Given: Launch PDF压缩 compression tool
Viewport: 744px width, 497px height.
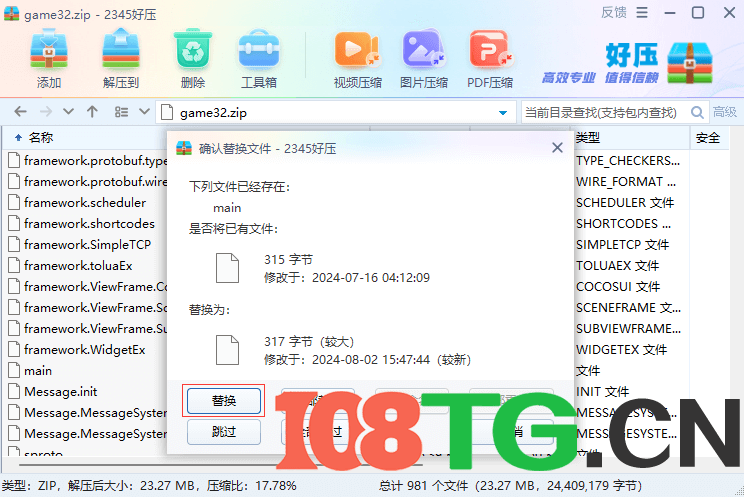Looking at the screenshot, I should point(490,59).
